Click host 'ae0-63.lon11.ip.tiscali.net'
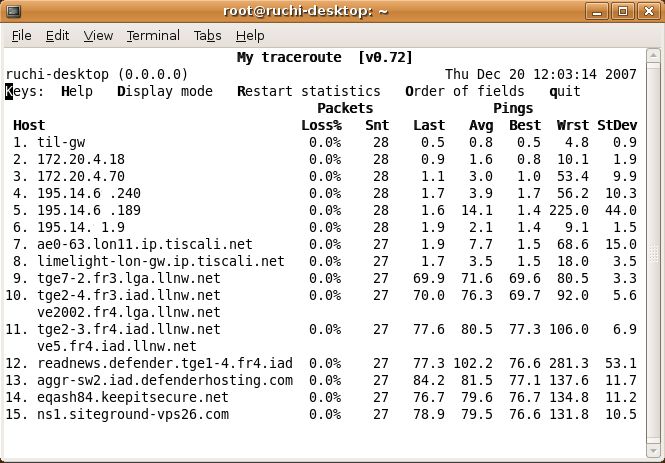665x463 pixels. pos(145,245)
